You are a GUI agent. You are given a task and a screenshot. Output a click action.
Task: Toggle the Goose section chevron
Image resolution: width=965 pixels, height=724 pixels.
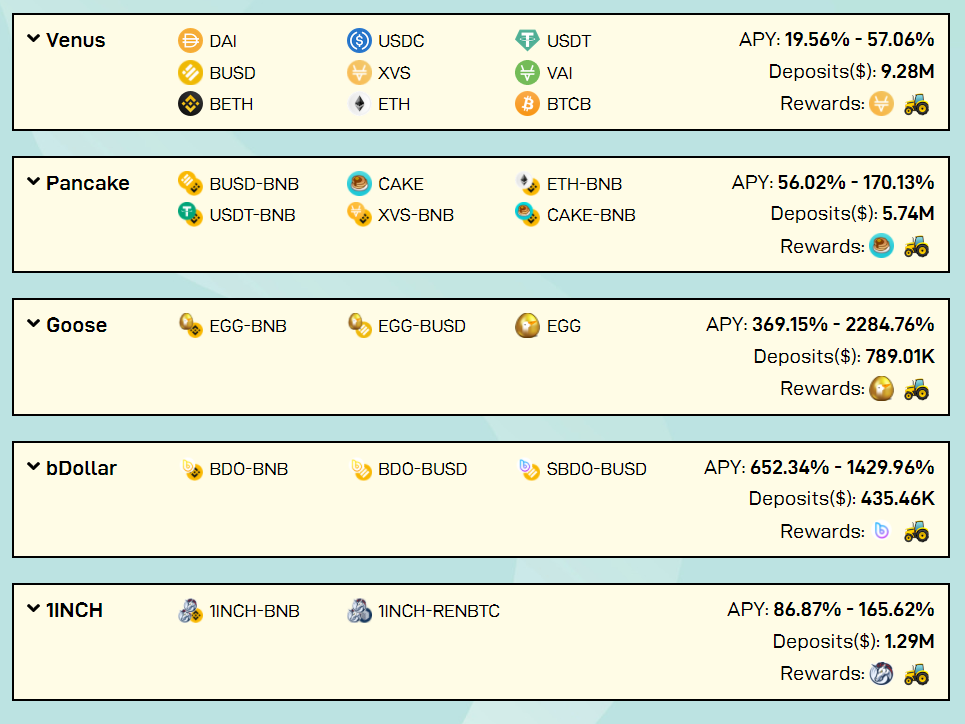click(33, 325)
